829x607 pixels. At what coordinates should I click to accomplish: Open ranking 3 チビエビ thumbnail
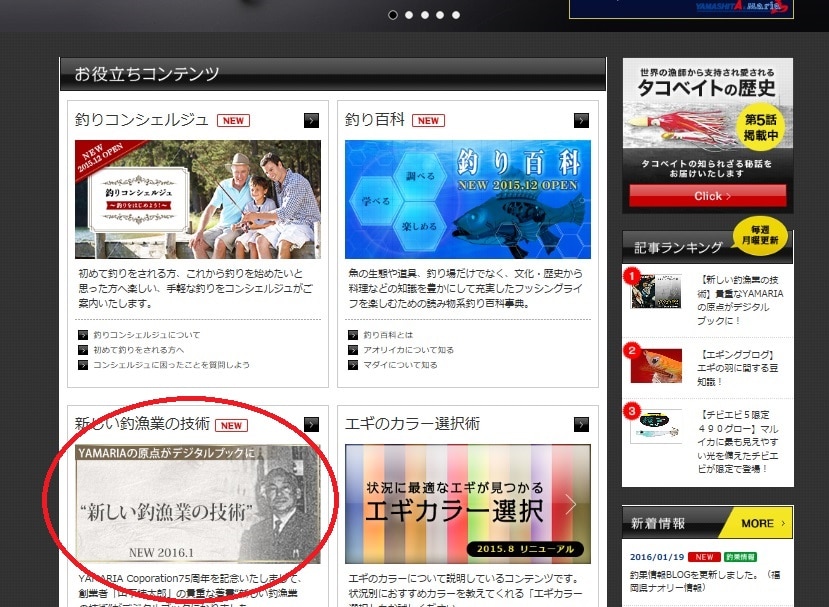coord(656,426)
